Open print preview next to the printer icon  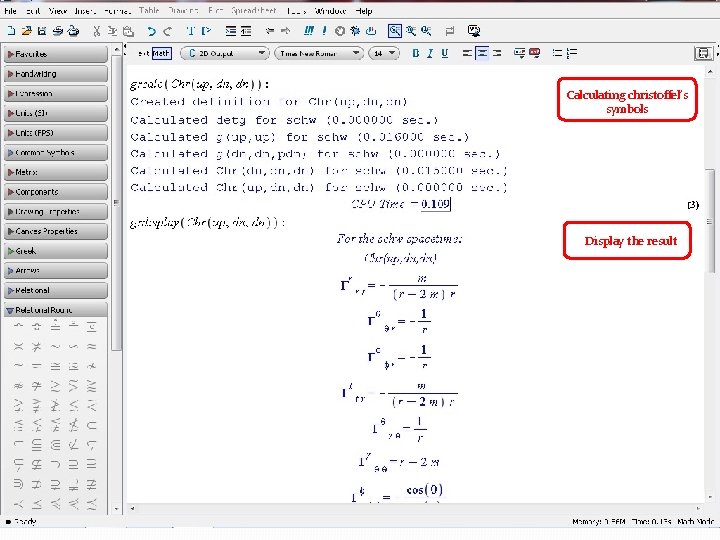73,31
